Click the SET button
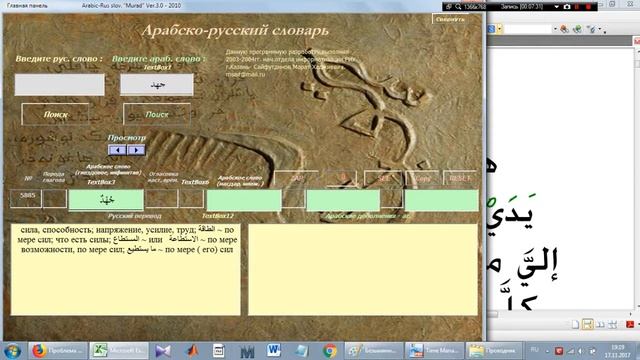Viewport: 640px width, 360px height. click(x=383, y=178)
